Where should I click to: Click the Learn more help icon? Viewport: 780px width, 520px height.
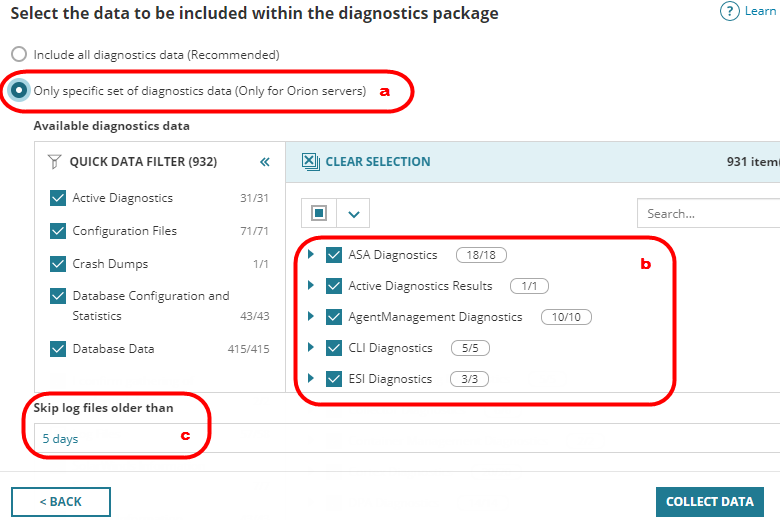(729, 11)
